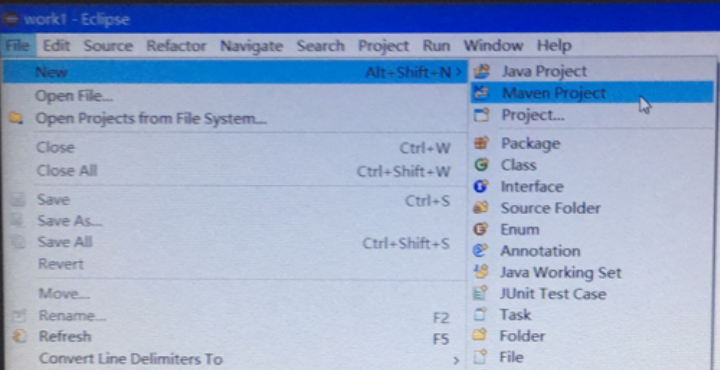Click the Open Projects from File System folder icon

tap(17, 118)
